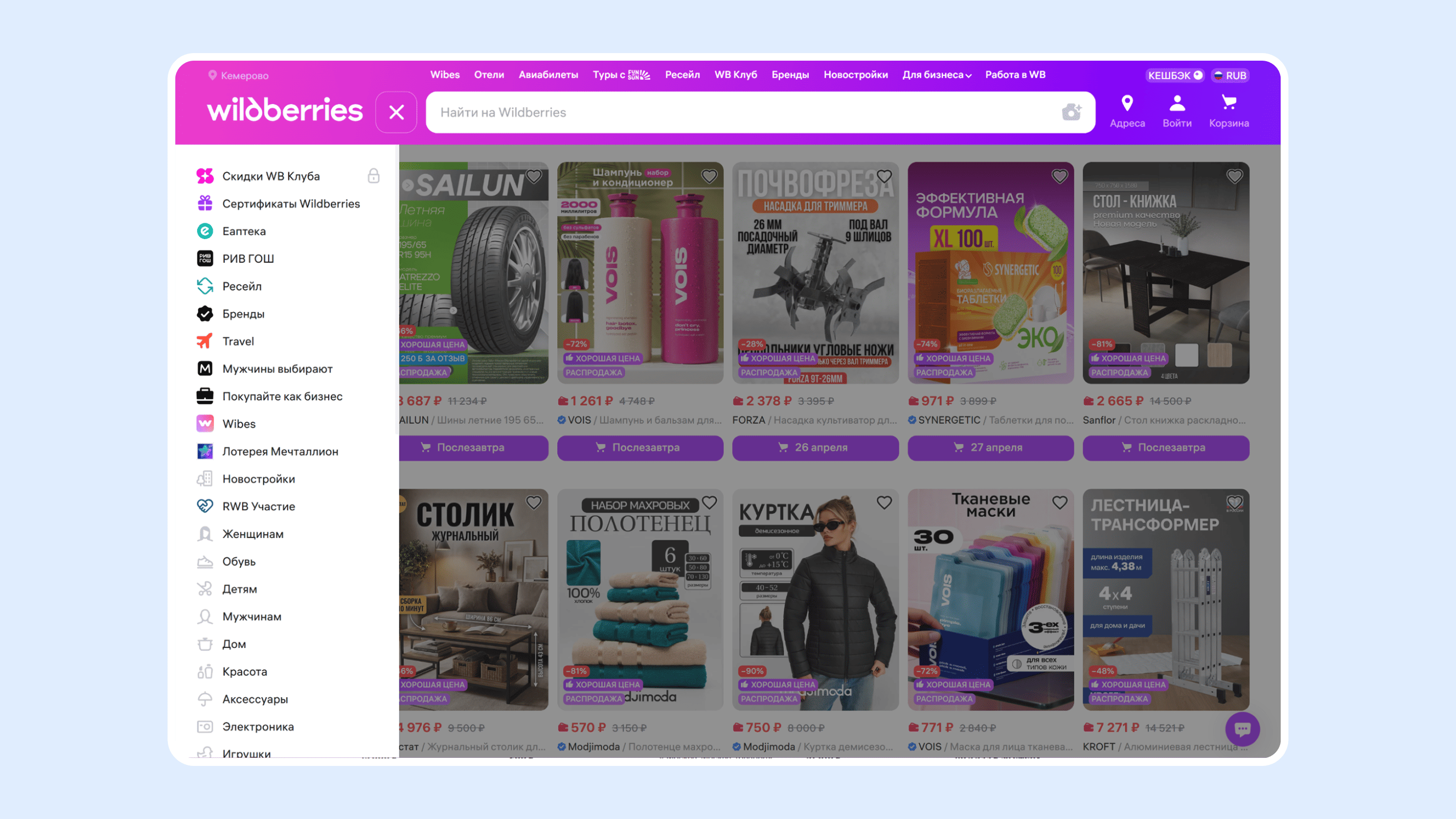Add Sailun tire via Послезавтра button
Viewport: 1456px width, 819px height.
pyautogui.click(x=474, y=447)
